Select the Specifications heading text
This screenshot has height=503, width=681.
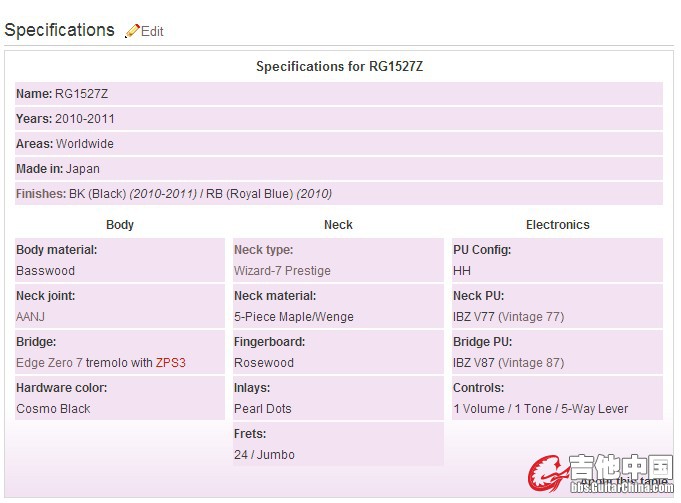click(60, 30)
